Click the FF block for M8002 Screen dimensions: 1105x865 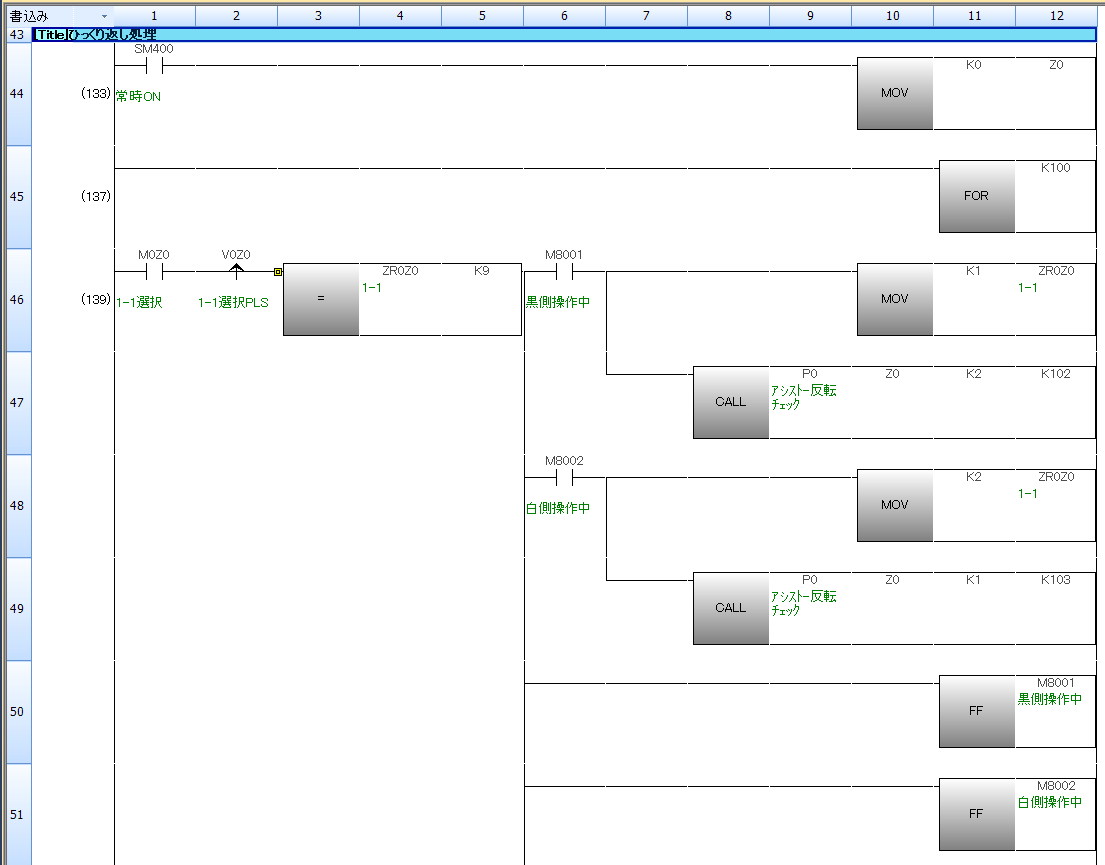tap(976, 814)
